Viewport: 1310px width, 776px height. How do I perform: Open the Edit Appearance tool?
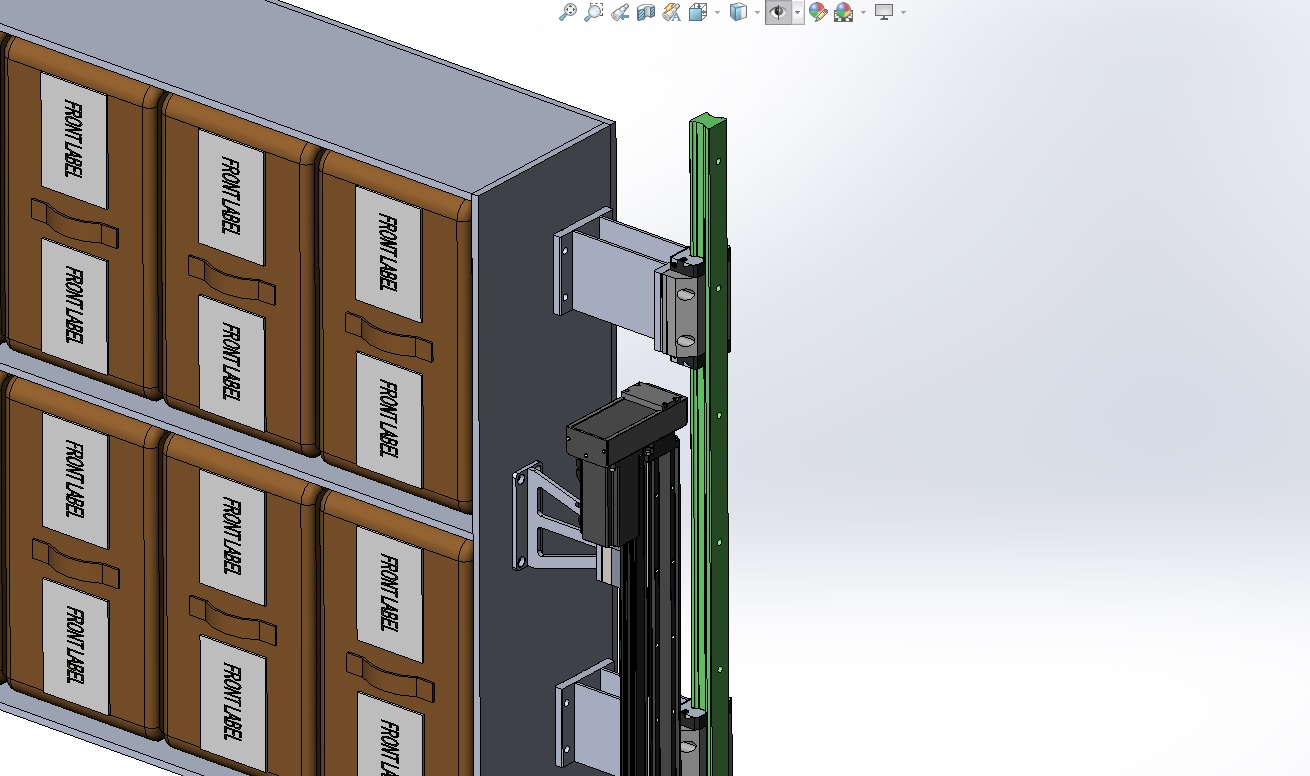click(x=818, y=12)
